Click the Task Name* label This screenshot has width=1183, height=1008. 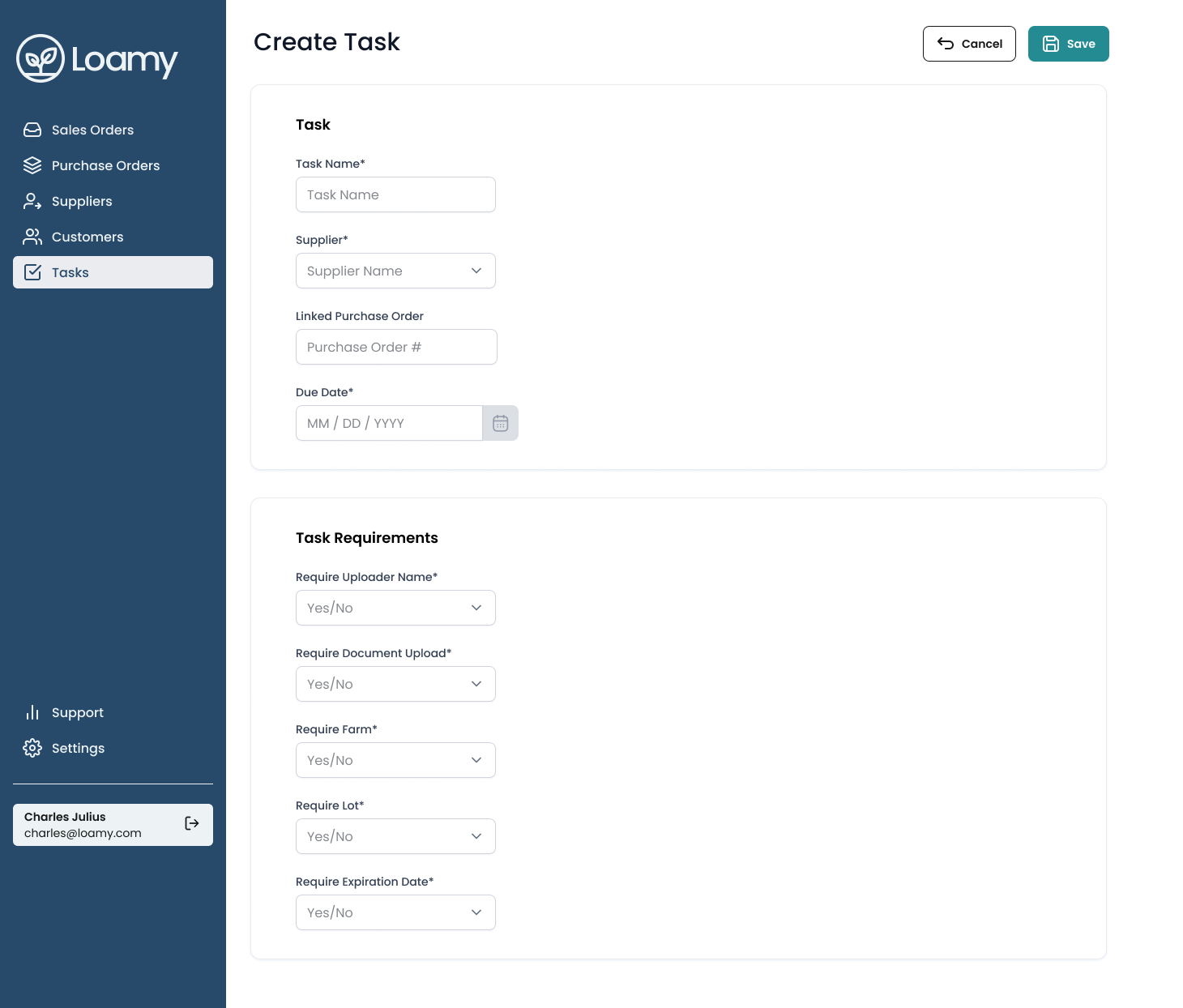coord(331,164)
